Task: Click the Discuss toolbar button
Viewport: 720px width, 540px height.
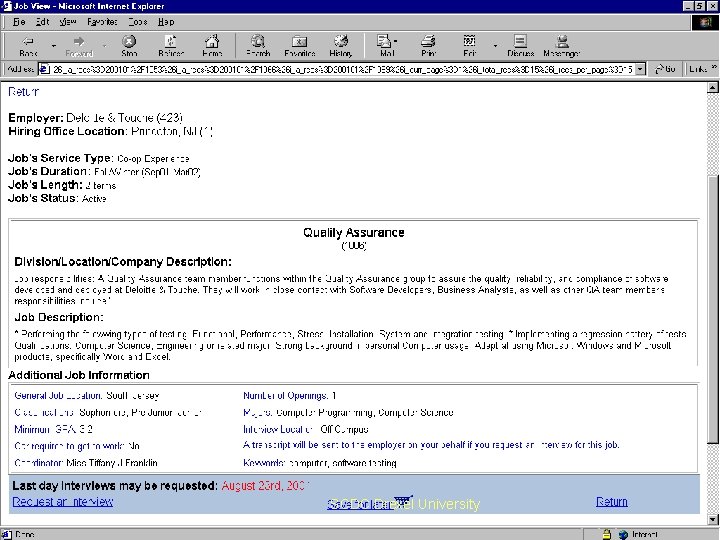Action: (520, 46)
